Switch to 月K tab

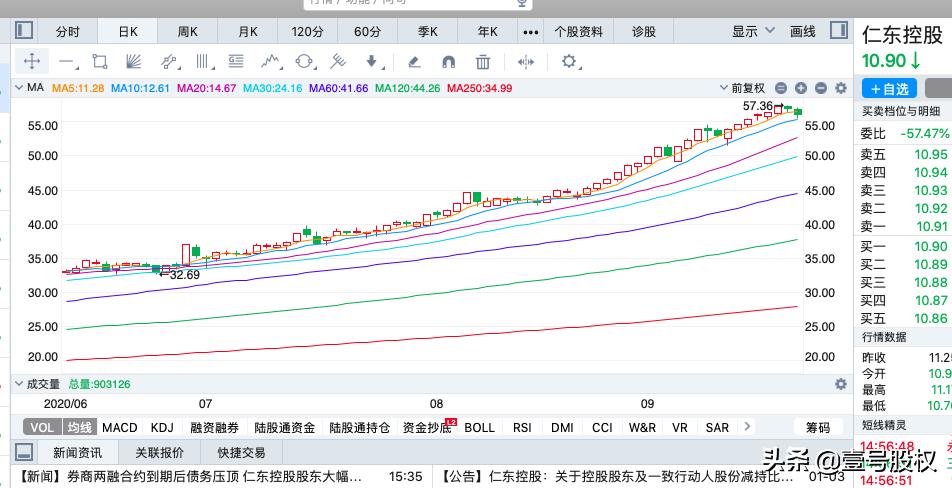click(248, 32)
